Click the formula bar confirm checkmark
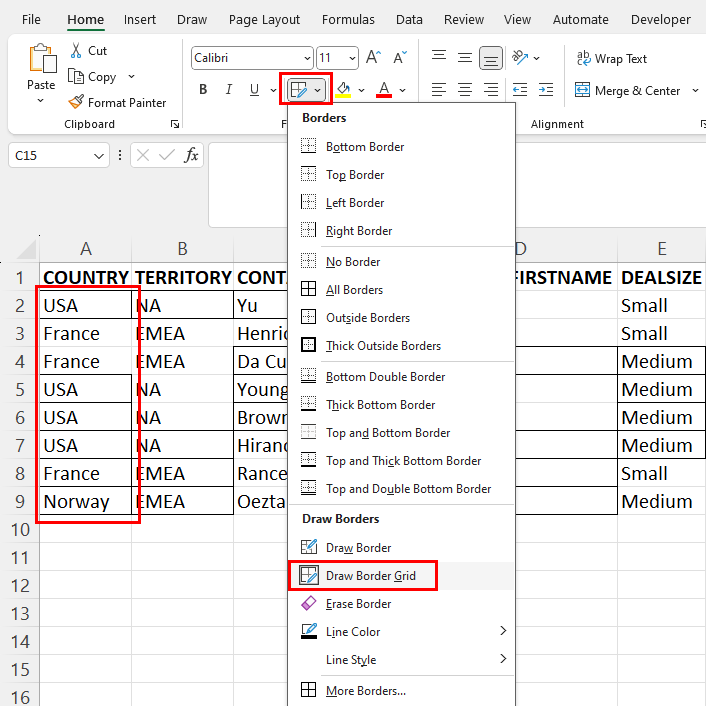This screenshot has width=706, height=706. pyautogui.click(x=167, y=155)
